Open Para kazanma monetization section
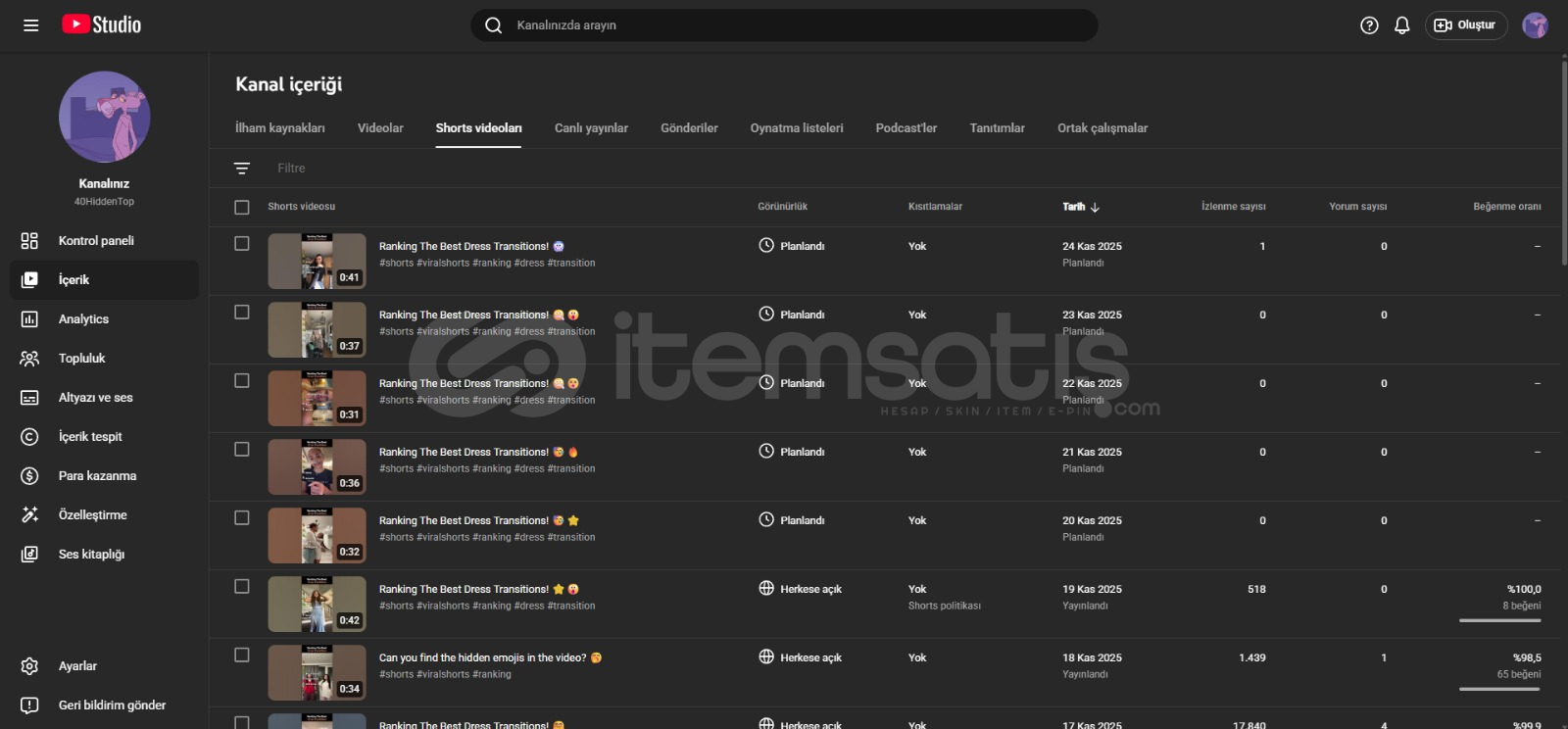This screenshot has height=729, width=1568. click(x=97, y=476)
